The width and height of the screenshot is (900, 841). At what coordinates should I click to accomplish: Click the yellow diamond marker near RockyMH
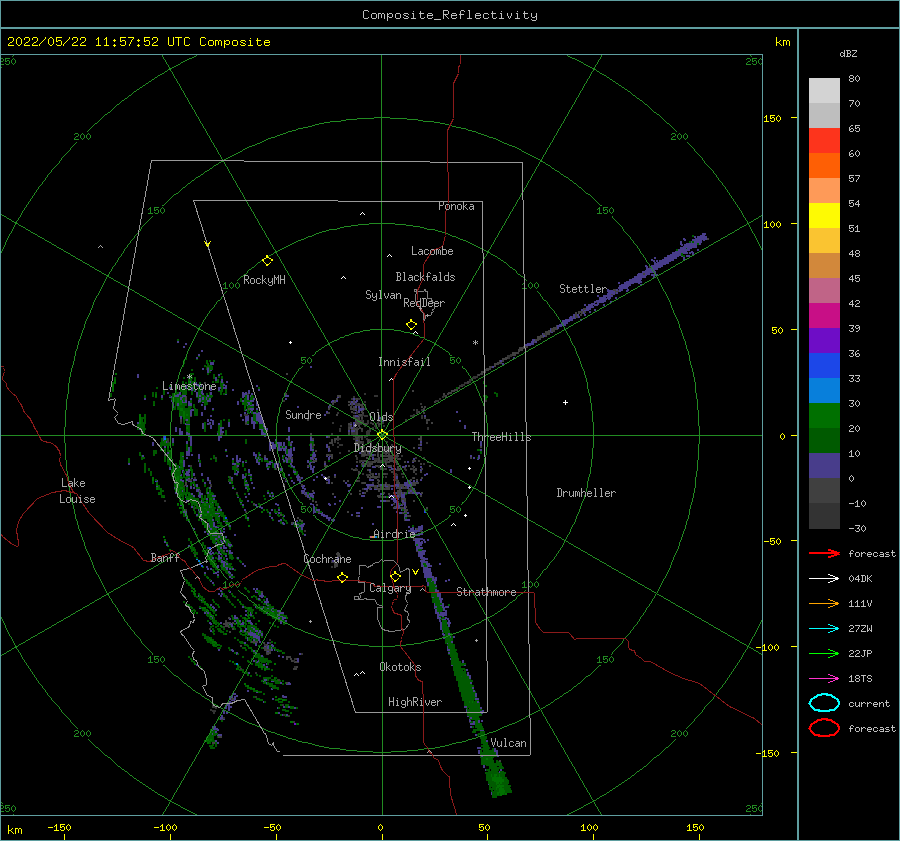(x=267, y=261)
